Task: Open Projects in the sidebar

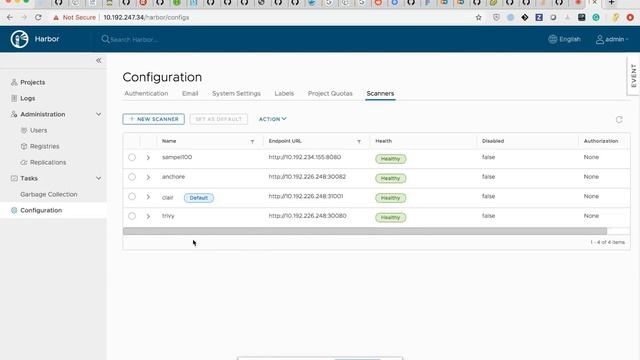Action: click(33, 82)
